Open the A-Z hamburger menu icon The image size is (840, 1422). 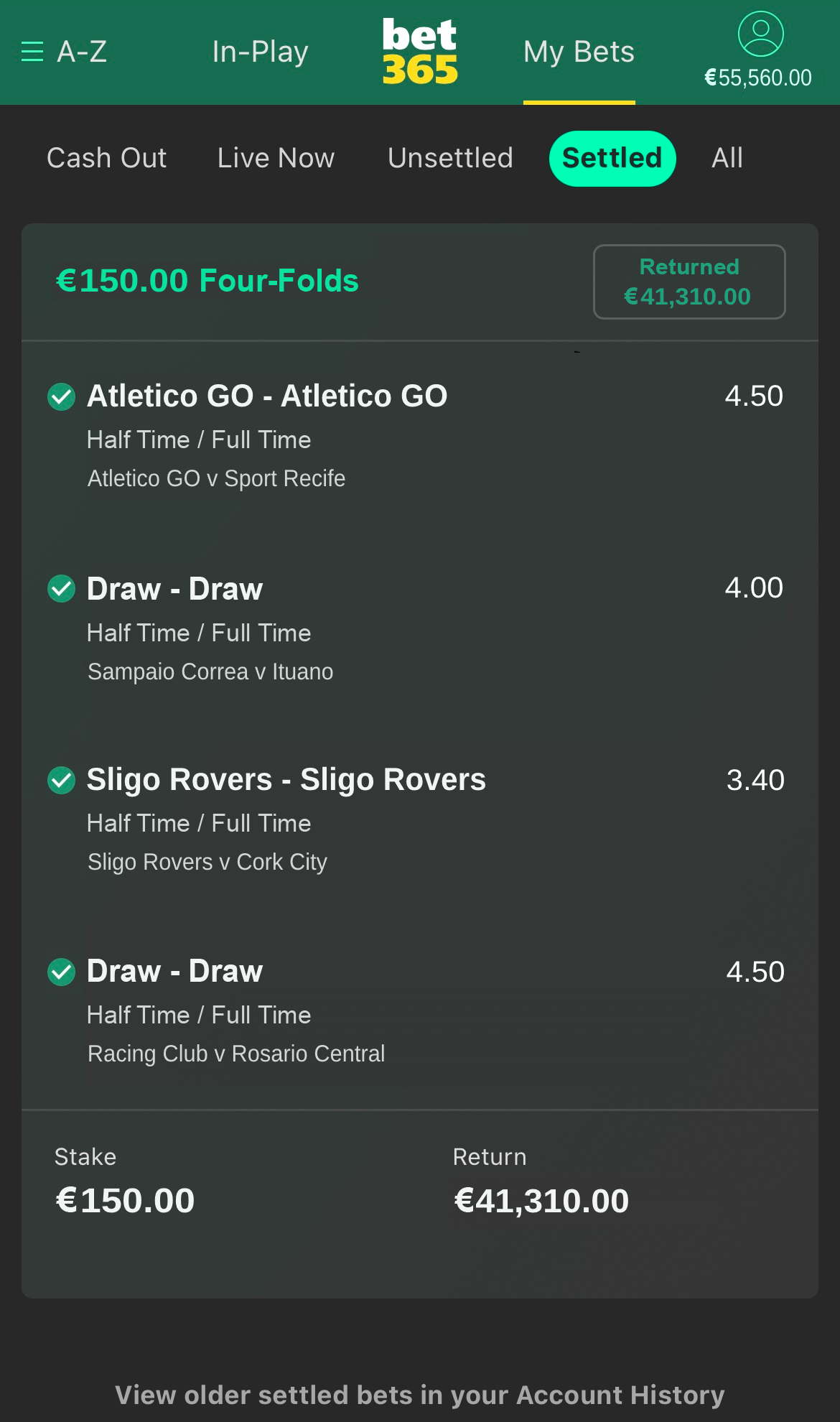32,52
